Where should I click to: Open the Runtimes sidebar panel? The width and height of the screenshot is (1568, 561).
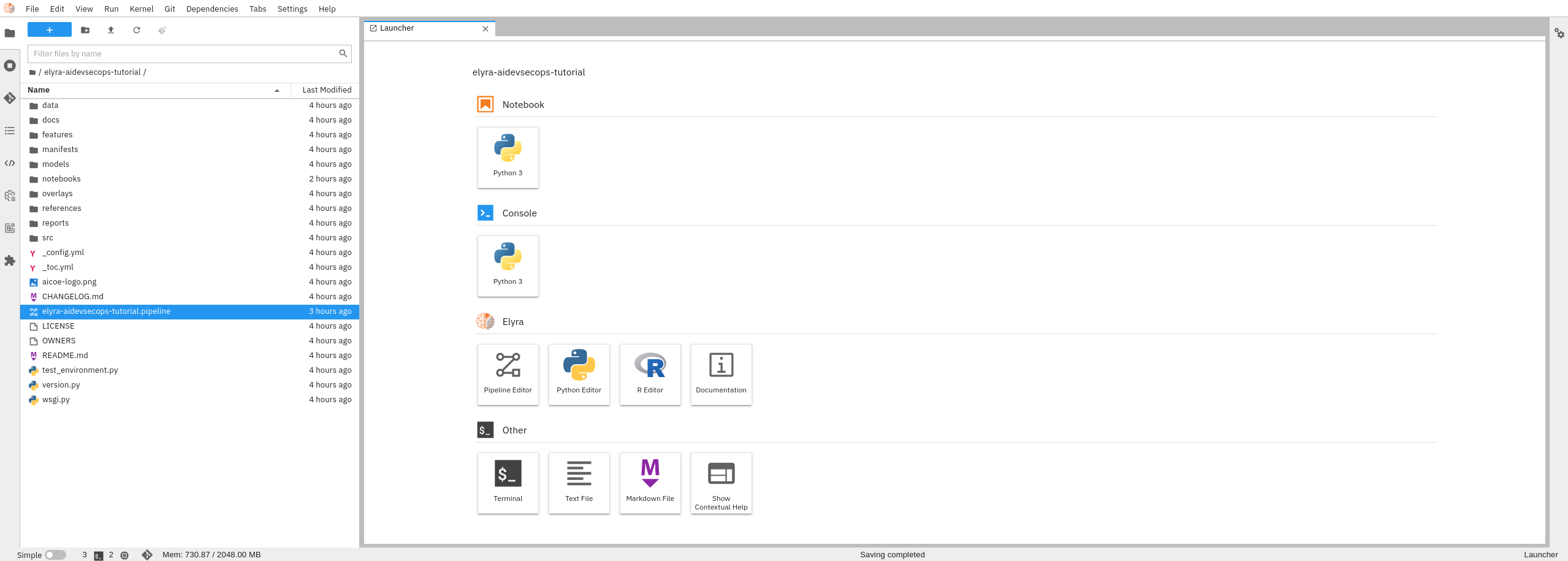pos(10,196)
